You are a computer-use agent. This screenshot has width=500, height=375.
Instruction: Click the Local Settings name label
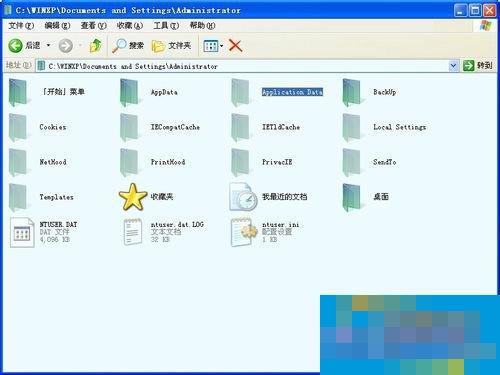(399, 127)
